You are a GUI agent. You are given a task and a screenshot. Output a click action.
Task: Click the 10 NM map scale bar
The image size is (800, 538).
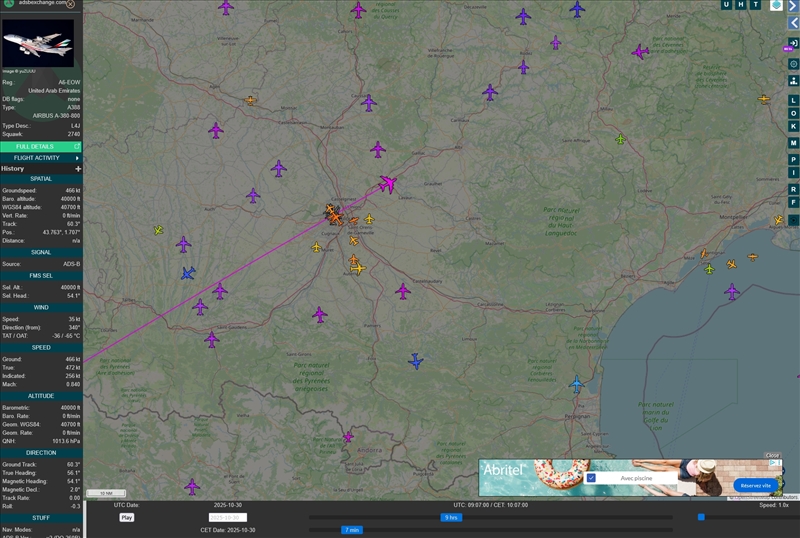click(x=106, y=493)
